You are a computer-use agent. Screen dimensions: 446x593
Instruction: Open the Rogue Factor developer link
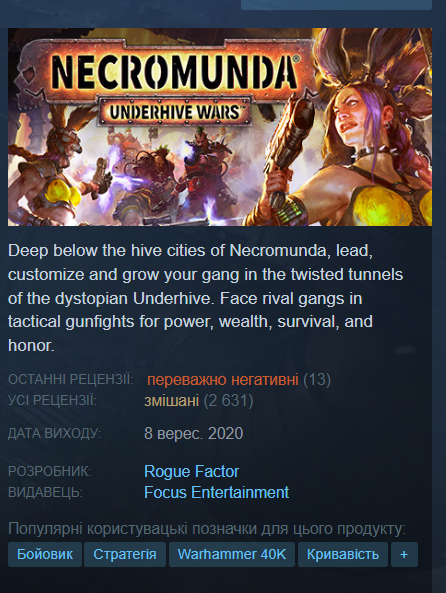[x=191, y=472]
